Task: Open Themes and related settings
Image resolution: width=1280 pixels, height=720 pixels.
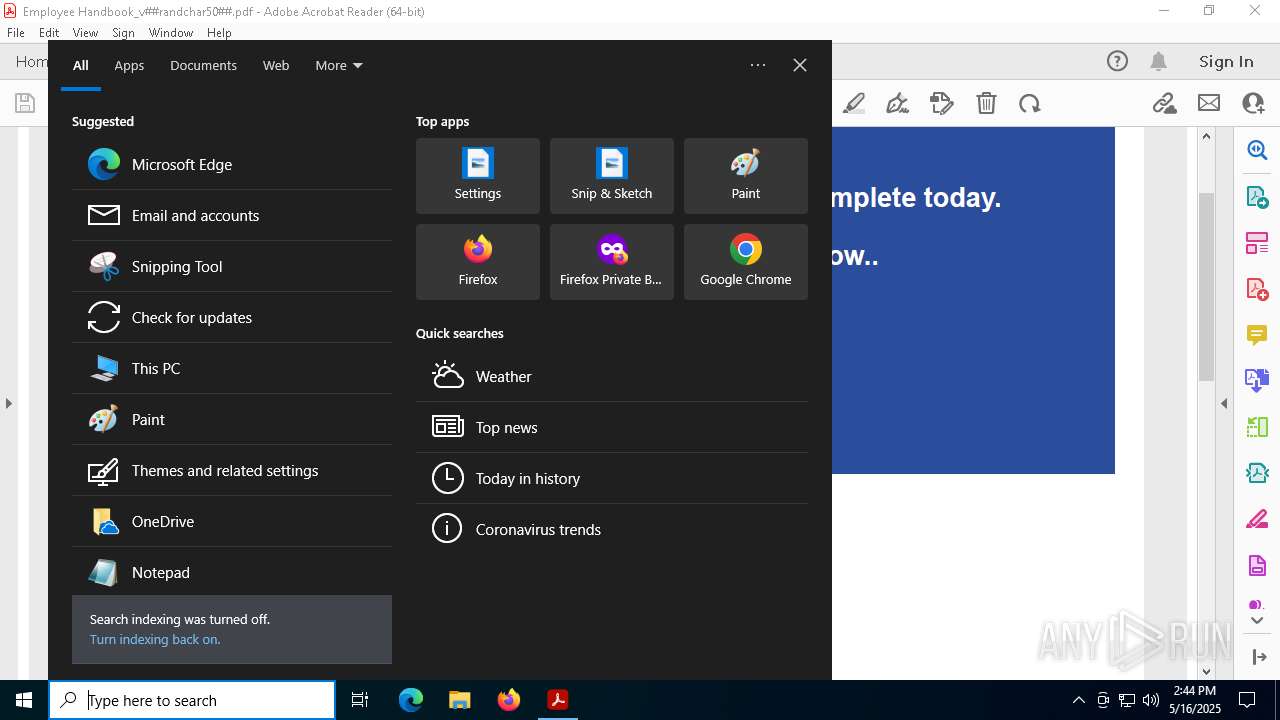Action: 232,470
